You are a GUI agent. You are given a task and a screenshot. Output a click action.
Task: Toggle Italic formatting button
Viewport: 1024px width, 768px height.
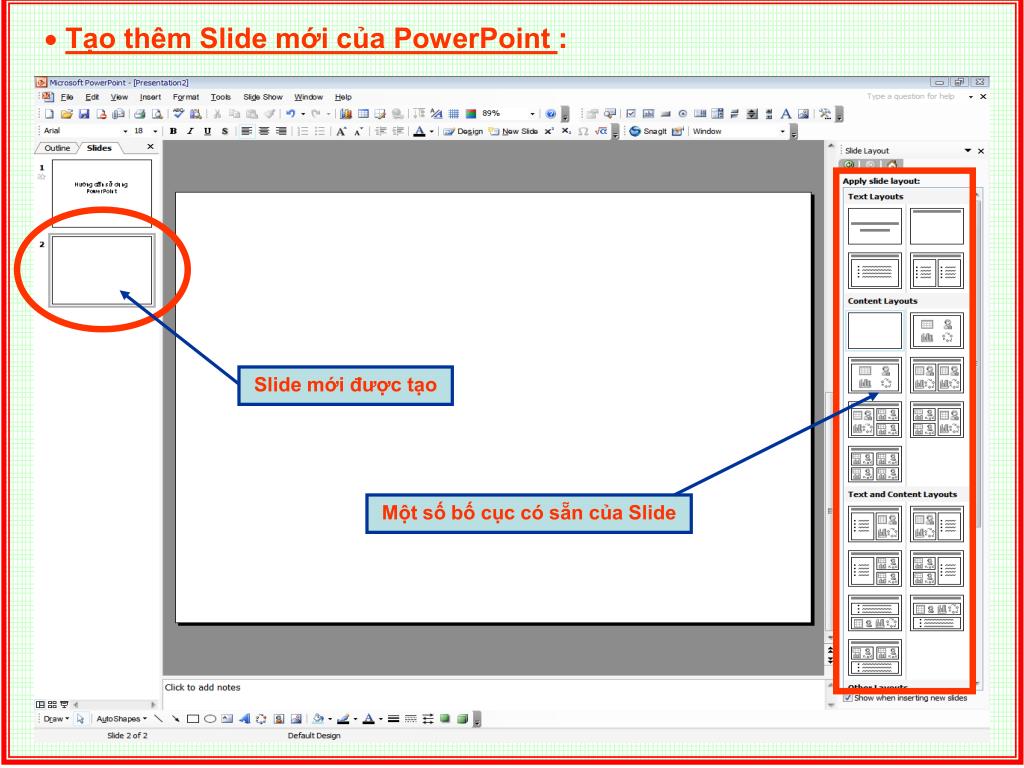click(x=190, y=131)
